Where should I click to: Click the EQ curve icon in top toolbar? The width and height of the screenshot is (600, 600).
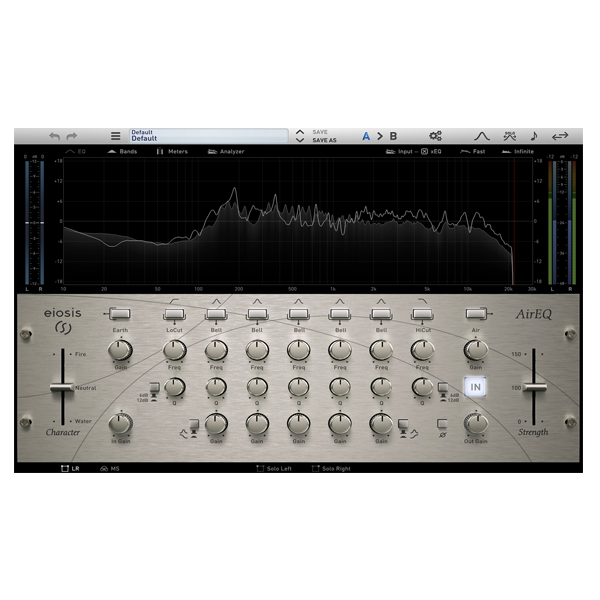(x=480, y=136)
